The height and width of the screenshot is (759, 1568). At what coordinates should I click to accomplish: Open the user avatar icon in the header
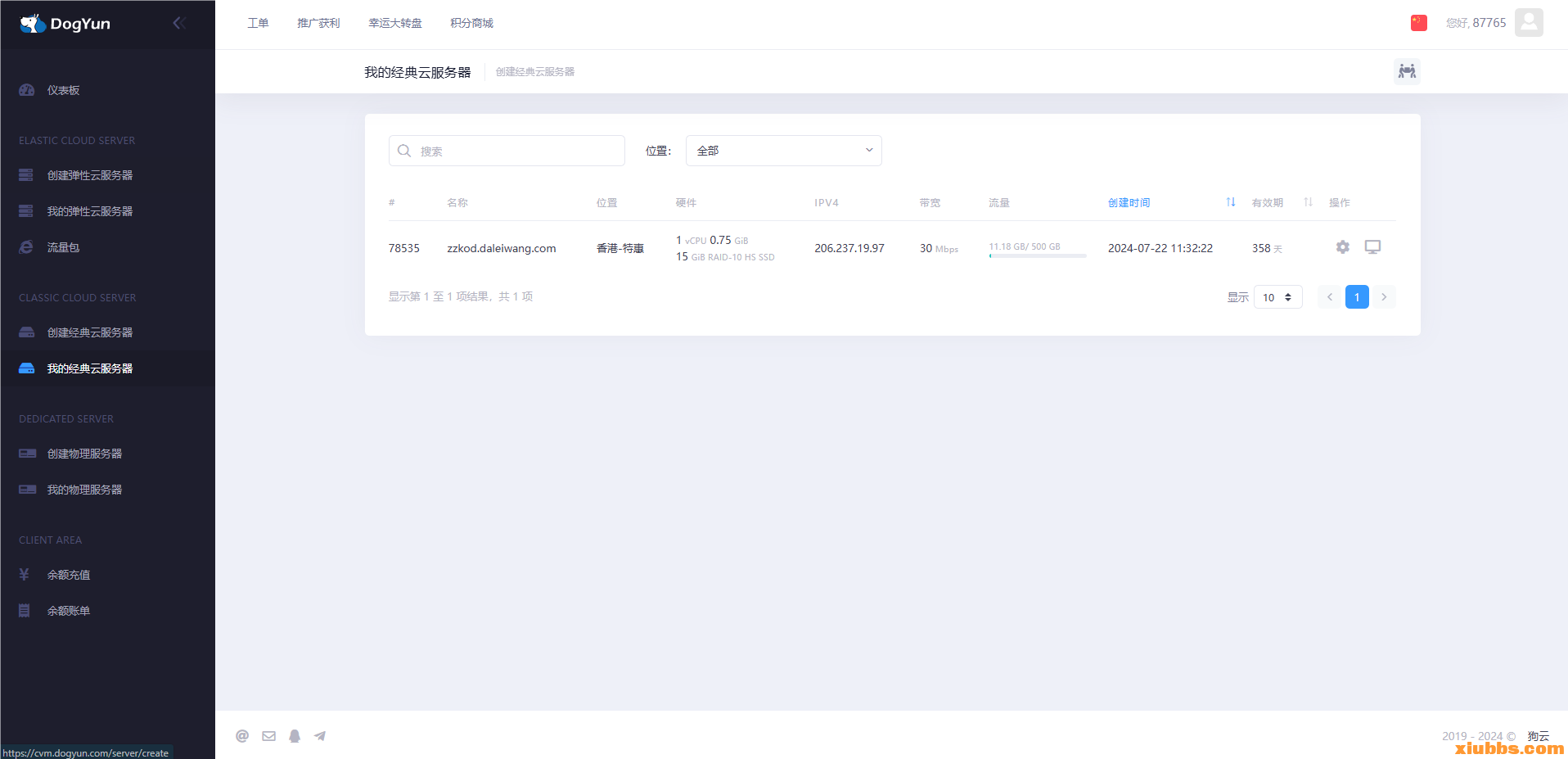tap(1528, 23)
